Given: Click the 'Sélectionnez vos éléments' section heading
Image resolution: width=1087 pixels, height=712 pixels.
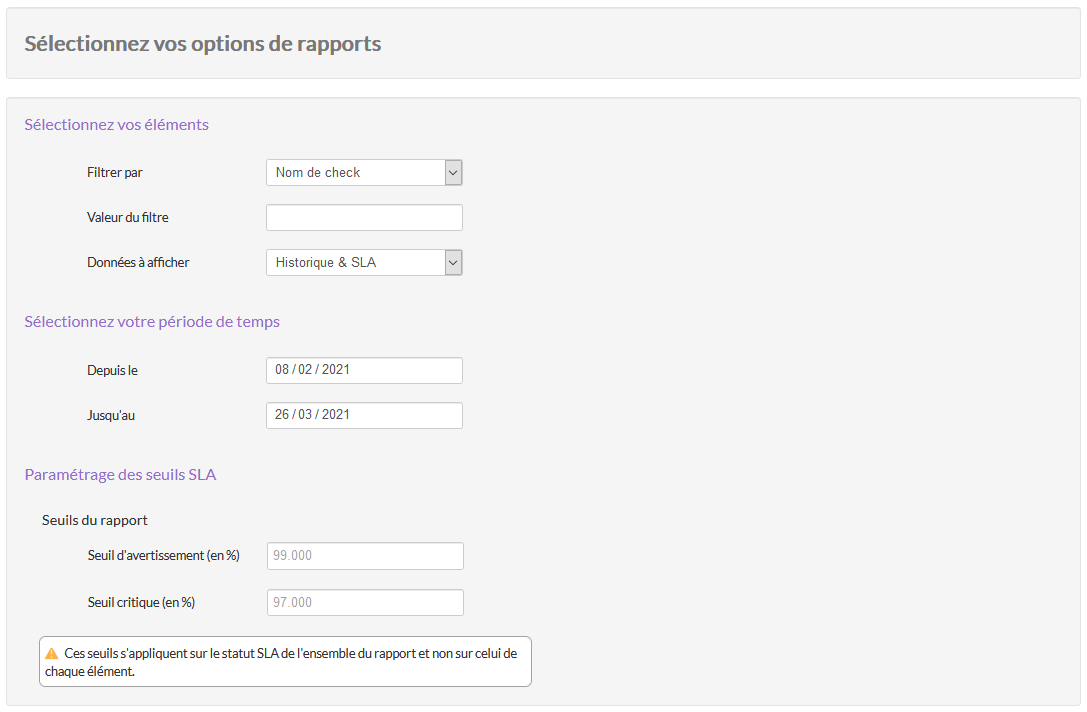Looking at the screenshot, I should pos(116,125).
